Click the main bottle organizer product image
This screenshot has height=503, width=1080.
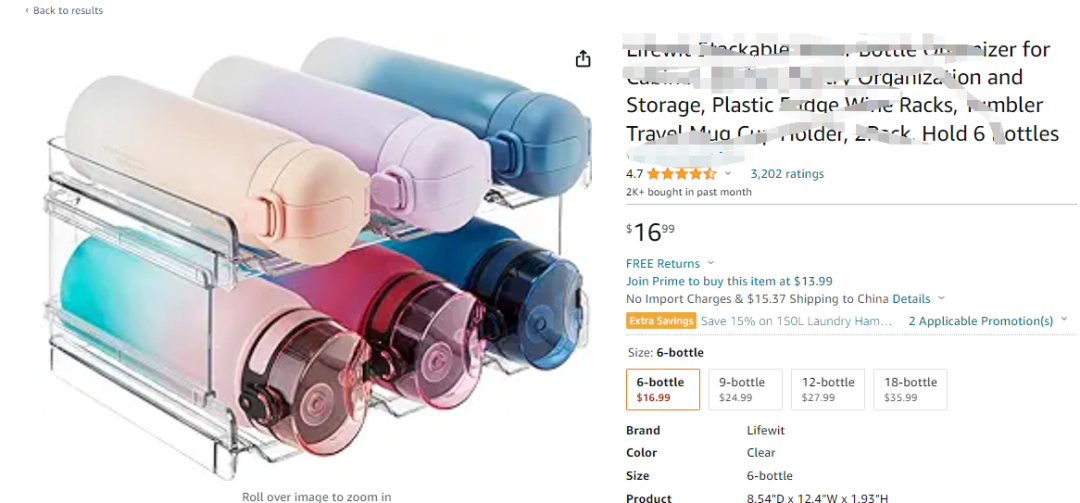click(x=310, y=260)
